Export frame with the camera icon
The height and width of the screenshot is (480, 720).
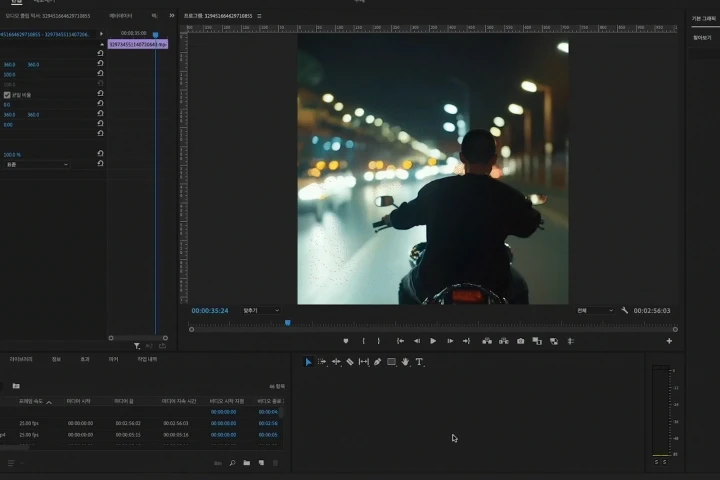point(520,341)
